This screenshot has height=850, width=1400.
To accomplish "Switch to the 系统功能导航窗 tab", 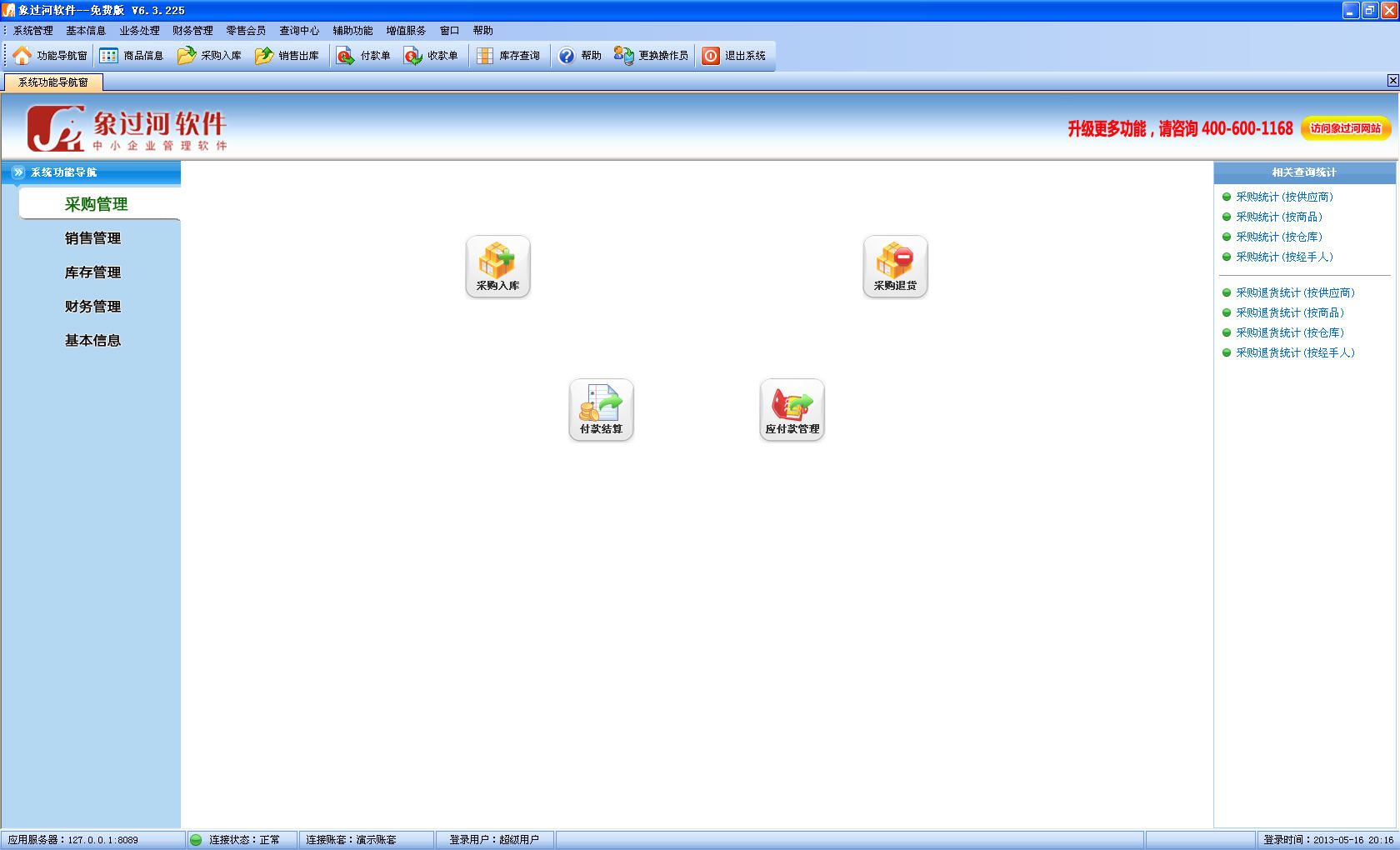I will click(53, 82).
